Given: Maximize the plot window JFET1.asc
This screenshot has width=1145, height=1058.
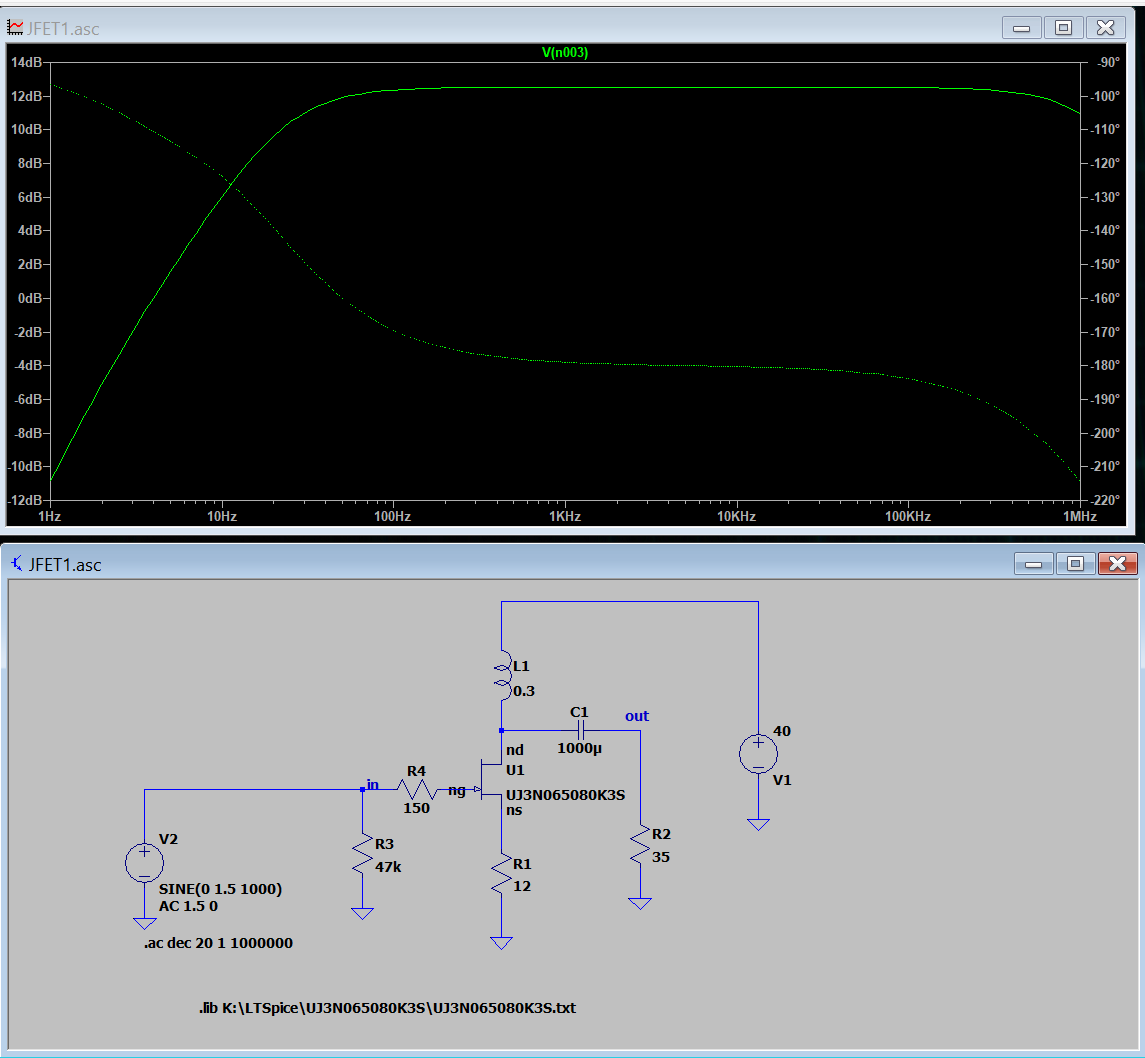Looking at the screenshot, I should click(x=1063, y=28).
